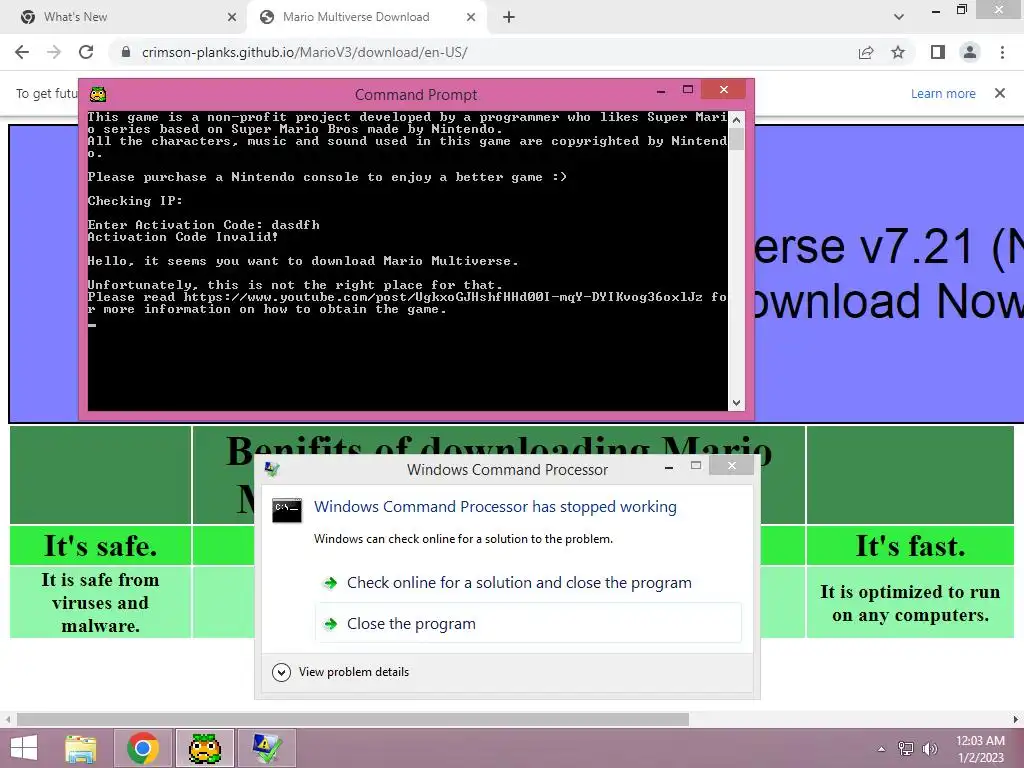Screen dimensions: 1024x768
Task: Click the Chrome forward arrow
Action: pyautogui.click(x=54, y=52)
